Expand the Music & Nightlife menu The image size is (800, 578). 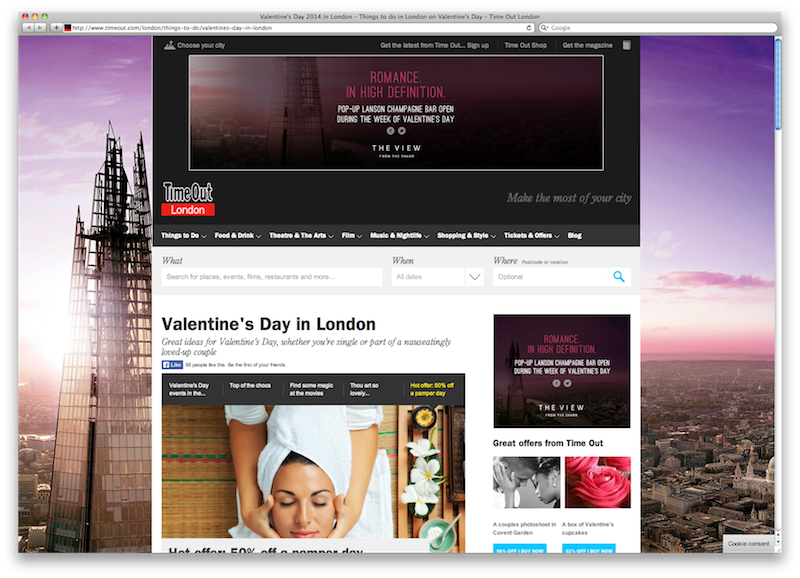pyautogui.click(x=399, y=235)
